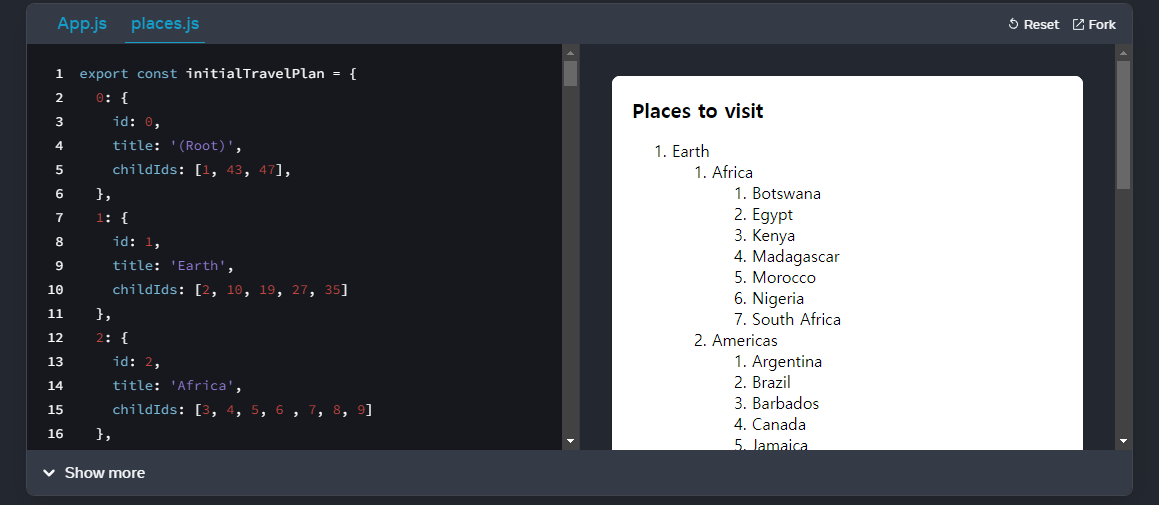Viewport: 1159px width, 505px height.
Task: Click line number 7 in the gutter
Action: [59, 218]
